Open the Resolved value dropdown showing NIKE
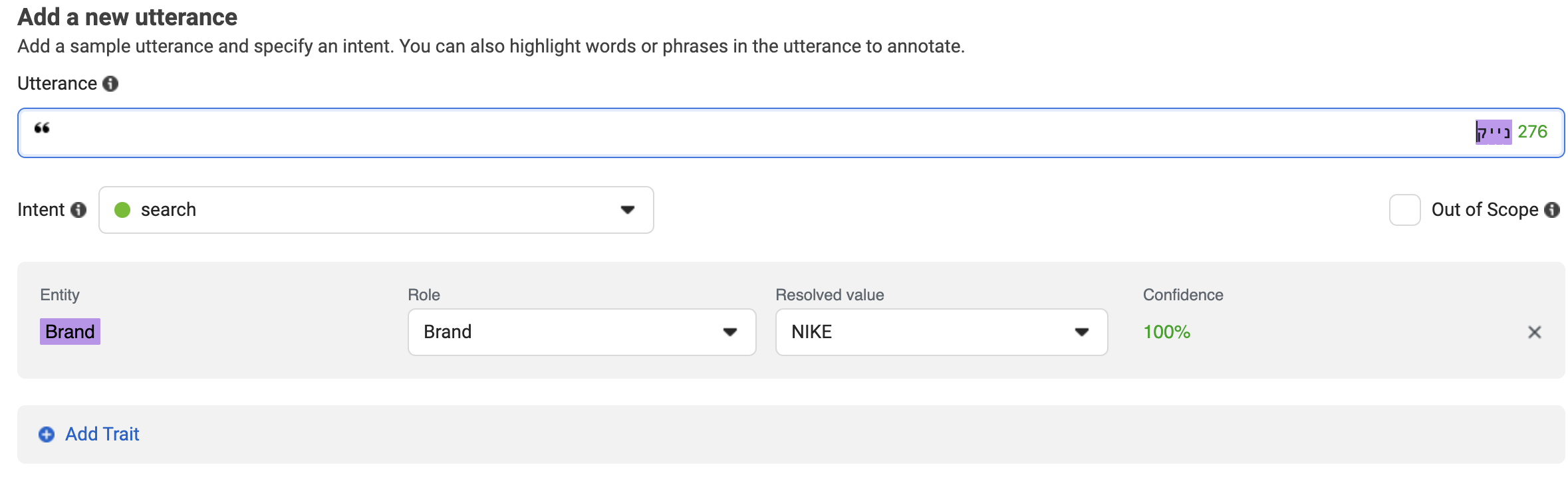The height and width of the screenshot is (477, 1568). [x=940, y=332]
